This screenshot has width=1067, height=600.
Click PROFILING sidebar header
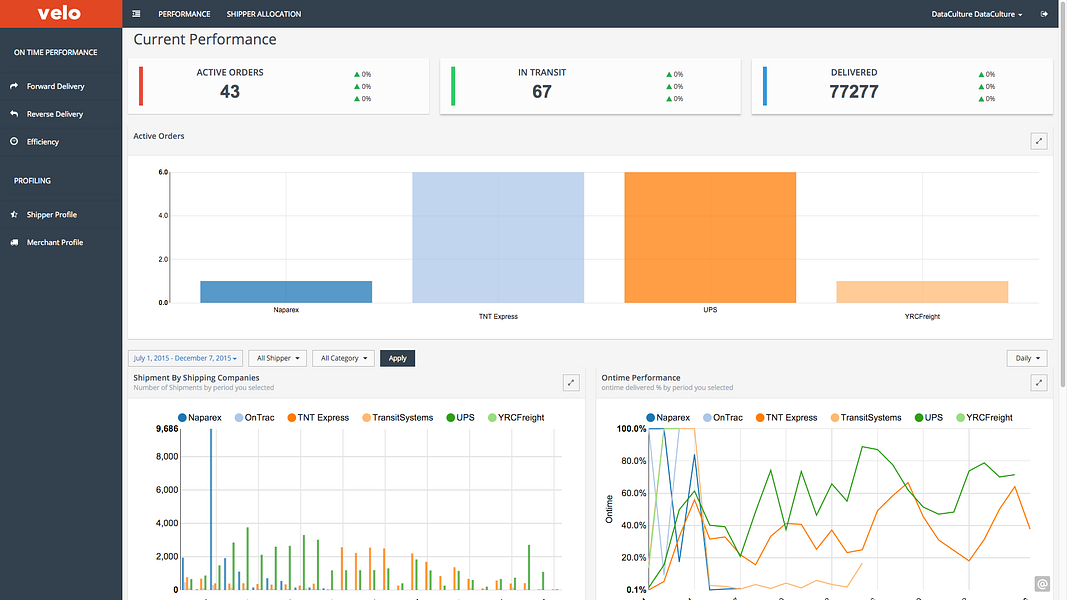tap(33, 181)
